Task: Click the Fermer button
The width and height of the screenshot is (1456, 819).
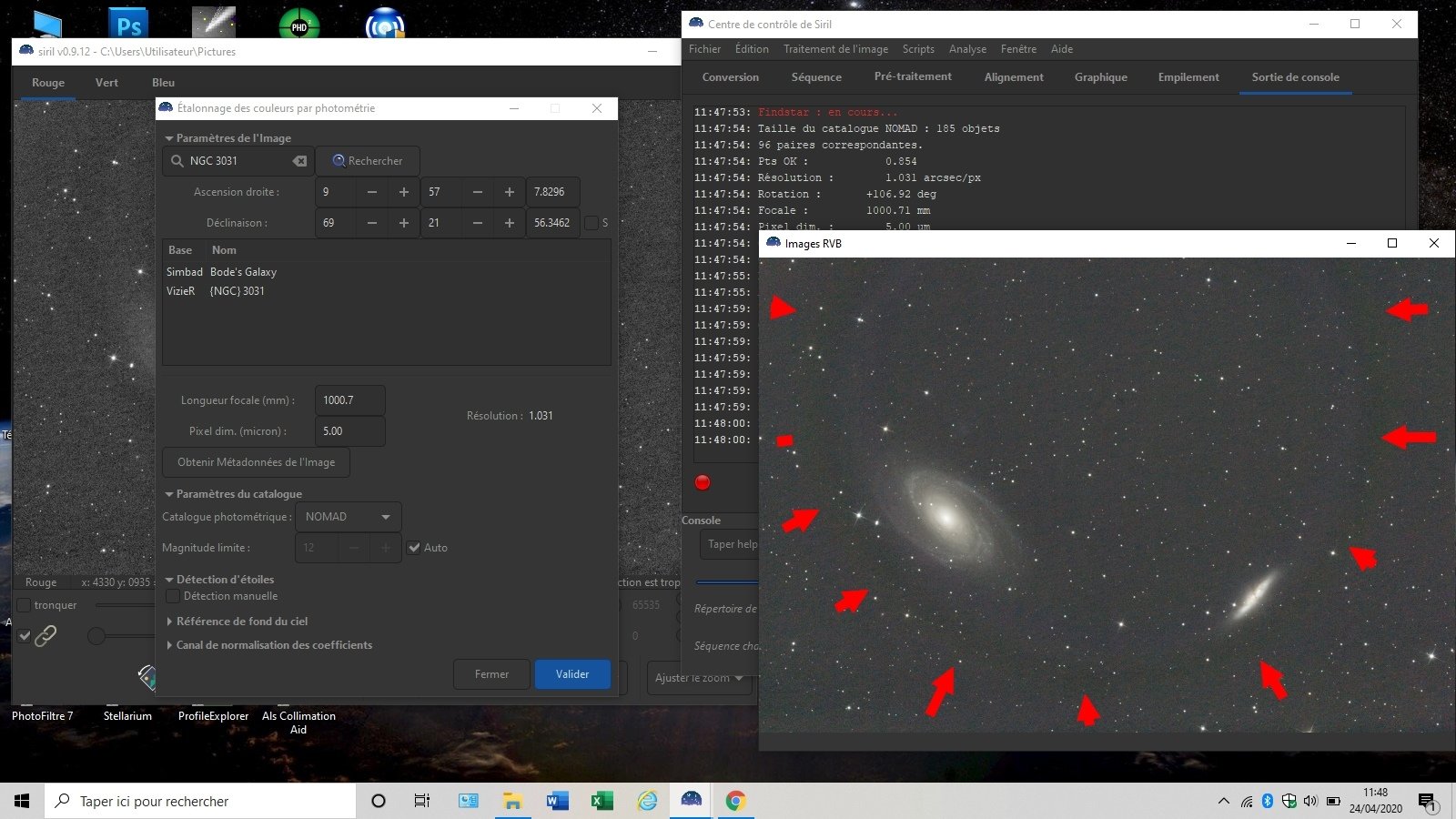Action: [x=491, y=674]
